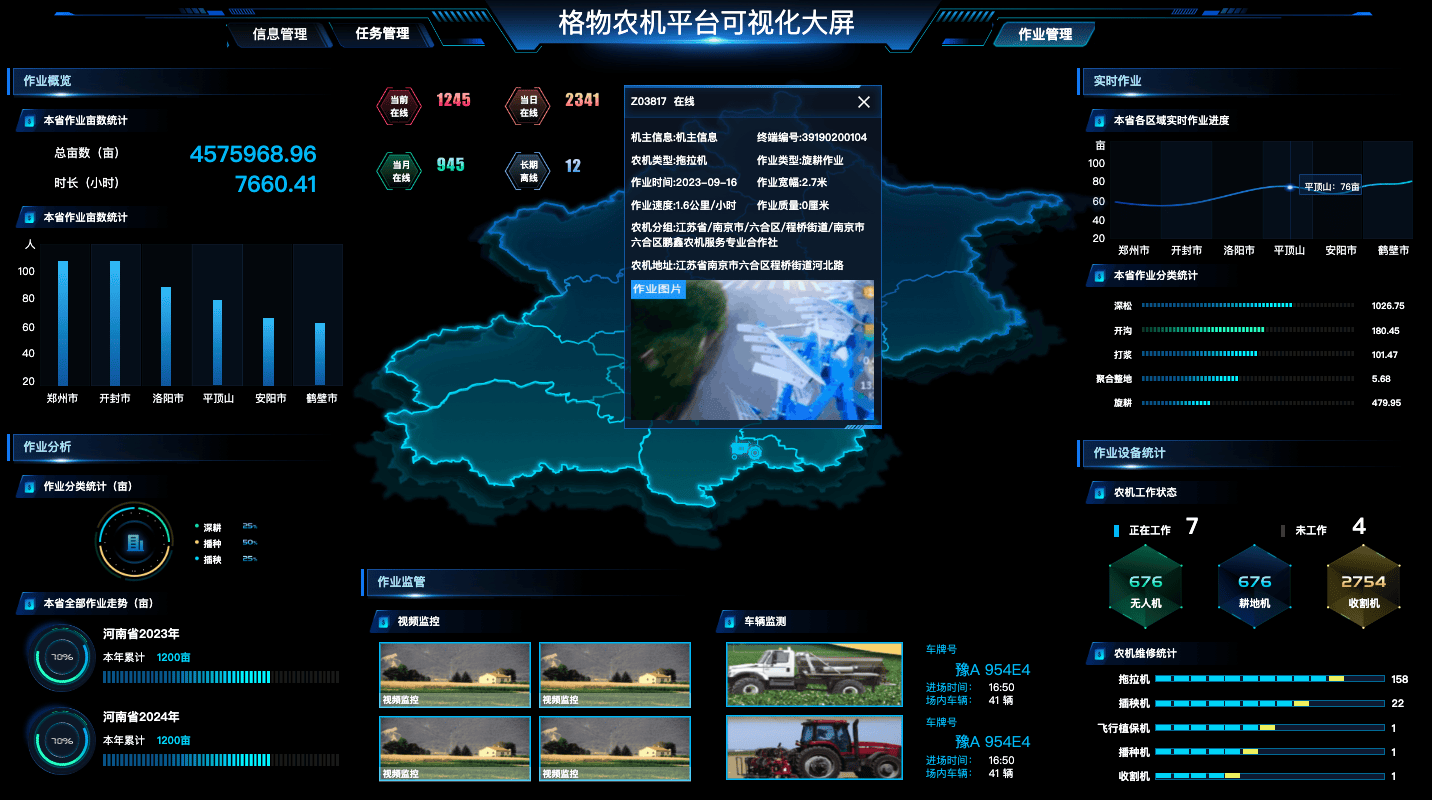Click icon beside 作业分类统计（亩） header
1432x800 pixels.
pyautogui.click(x=30, y=487)
